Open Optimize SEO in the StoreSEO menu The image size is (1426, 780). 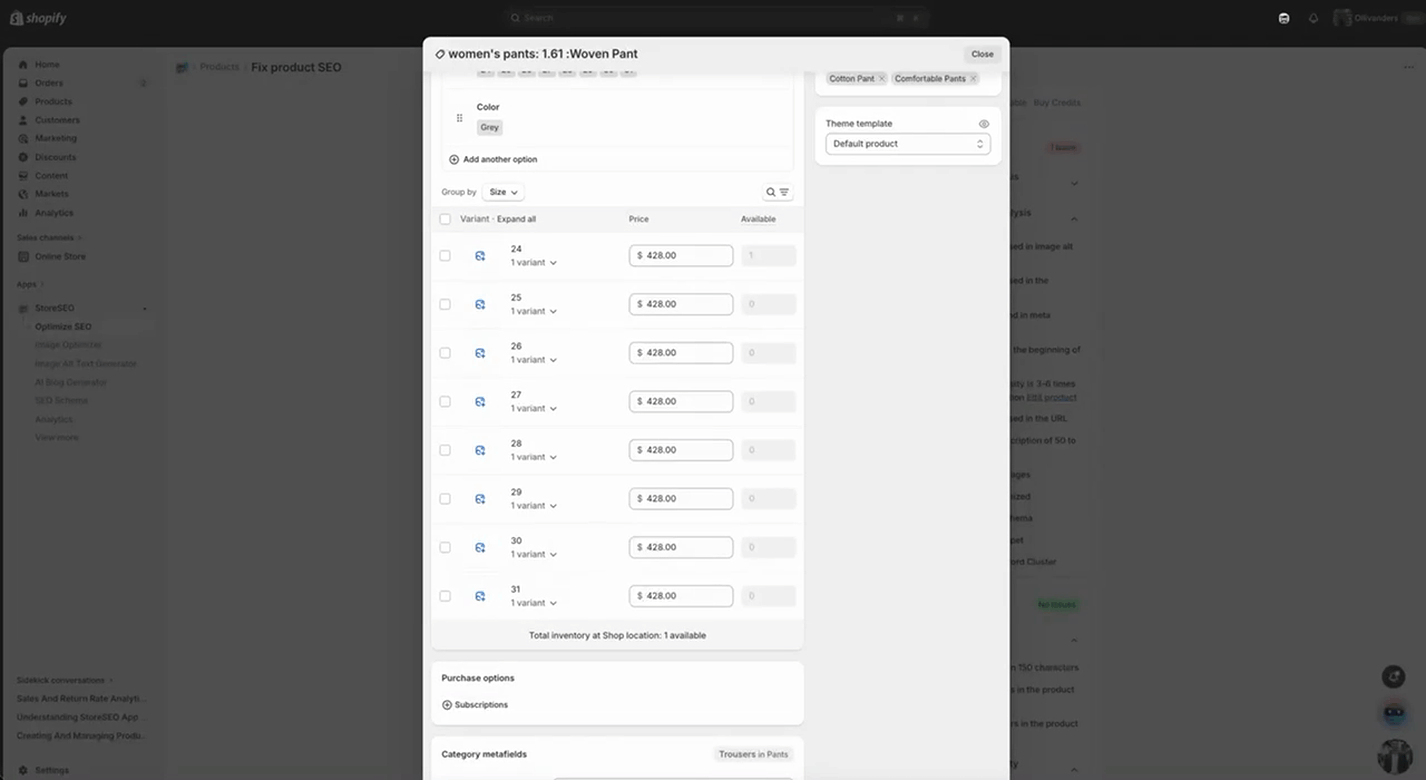click(62, 326)
